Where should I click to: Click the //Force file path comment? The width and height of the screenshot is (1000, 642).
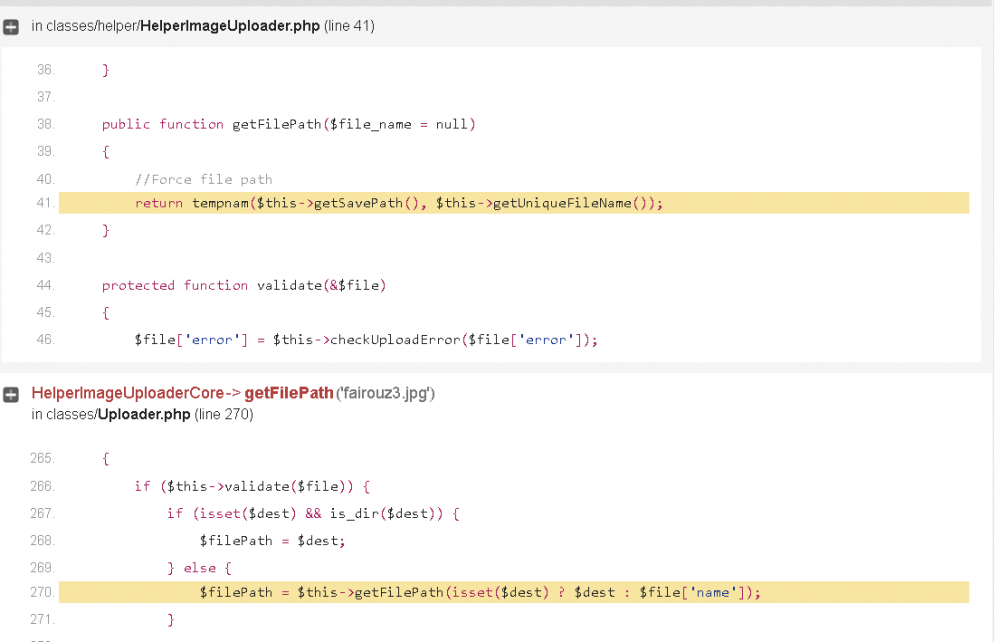203,180
